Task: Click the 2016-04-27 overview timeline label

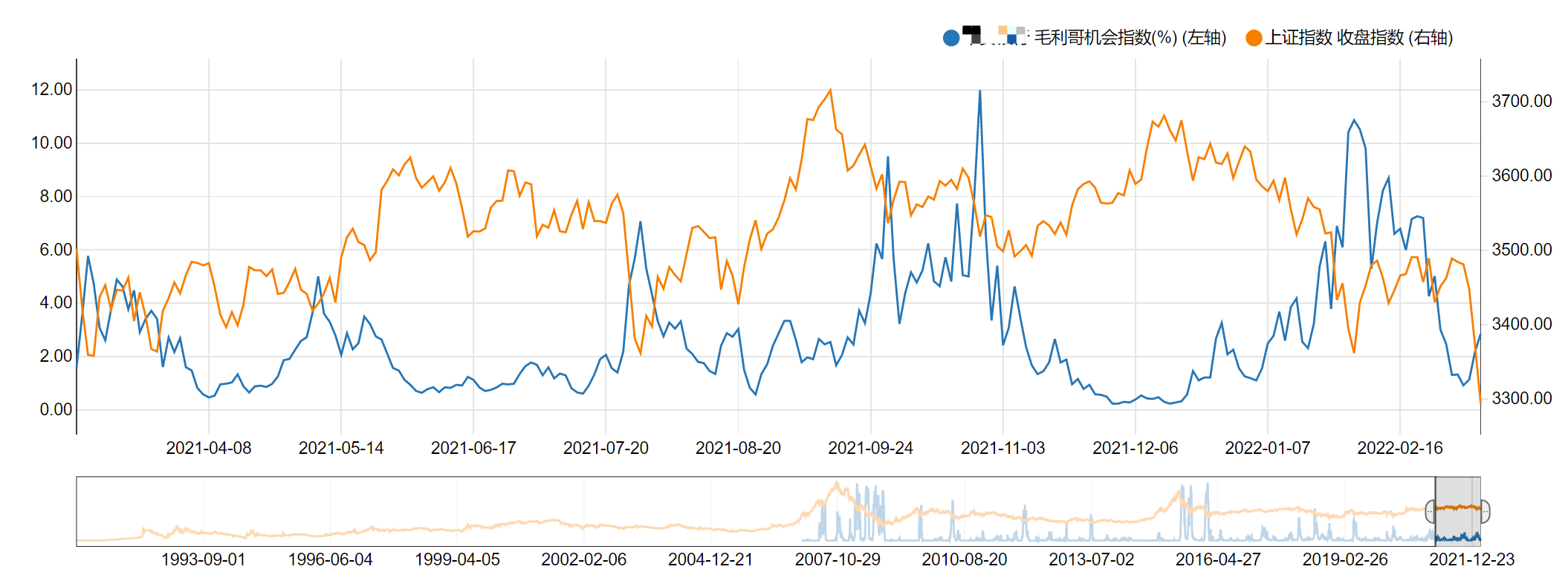Action: pos(1218,559)
